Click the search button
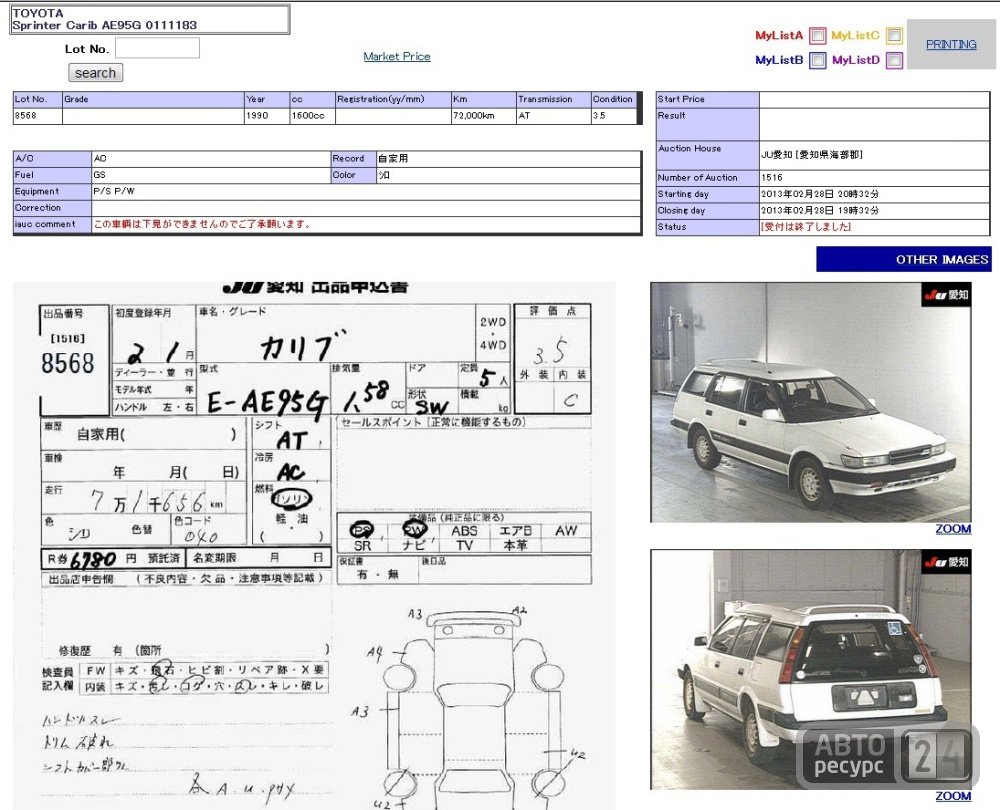Screen dimensions: 1000x810 click(96, 73)
